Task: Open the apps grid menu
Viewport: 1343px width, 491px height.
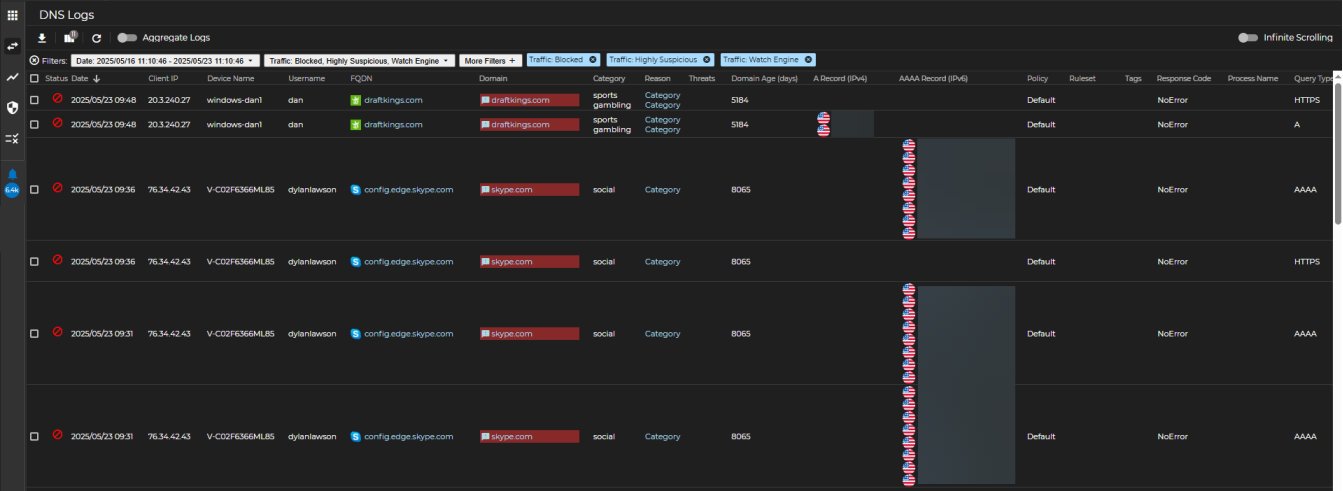Action: [12, 15]
